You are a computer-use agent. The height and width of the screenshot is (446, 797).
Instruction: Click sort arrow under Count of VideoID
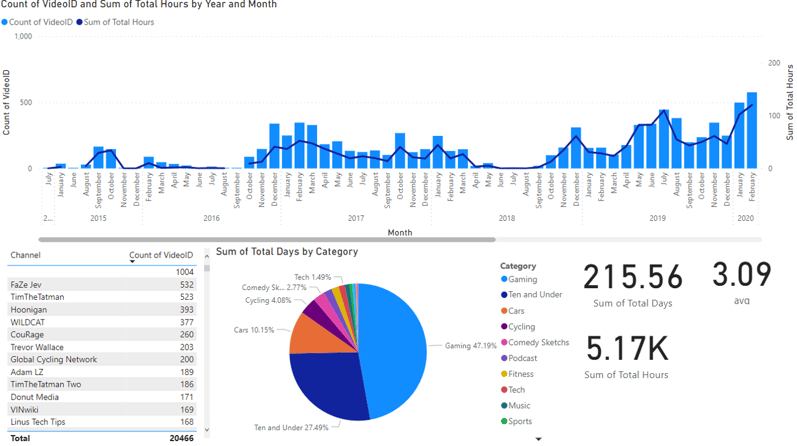coord(132,261)
